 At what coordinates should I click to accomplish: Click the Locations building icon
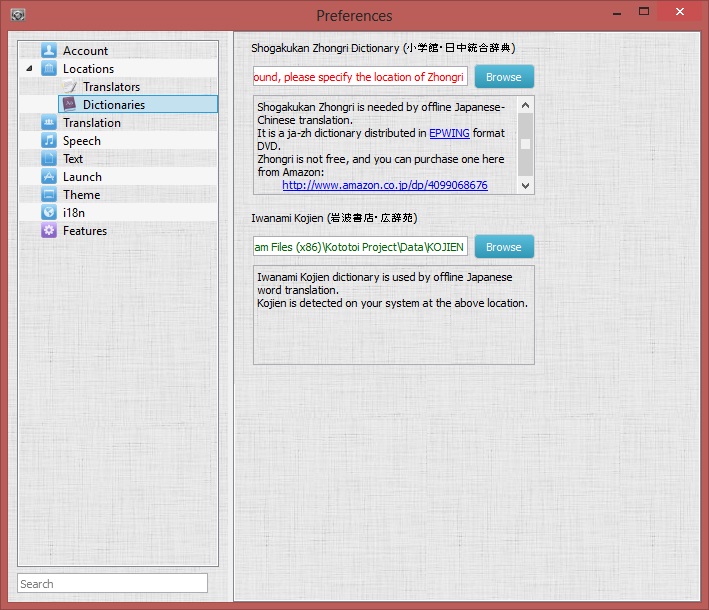pos(49,68)
